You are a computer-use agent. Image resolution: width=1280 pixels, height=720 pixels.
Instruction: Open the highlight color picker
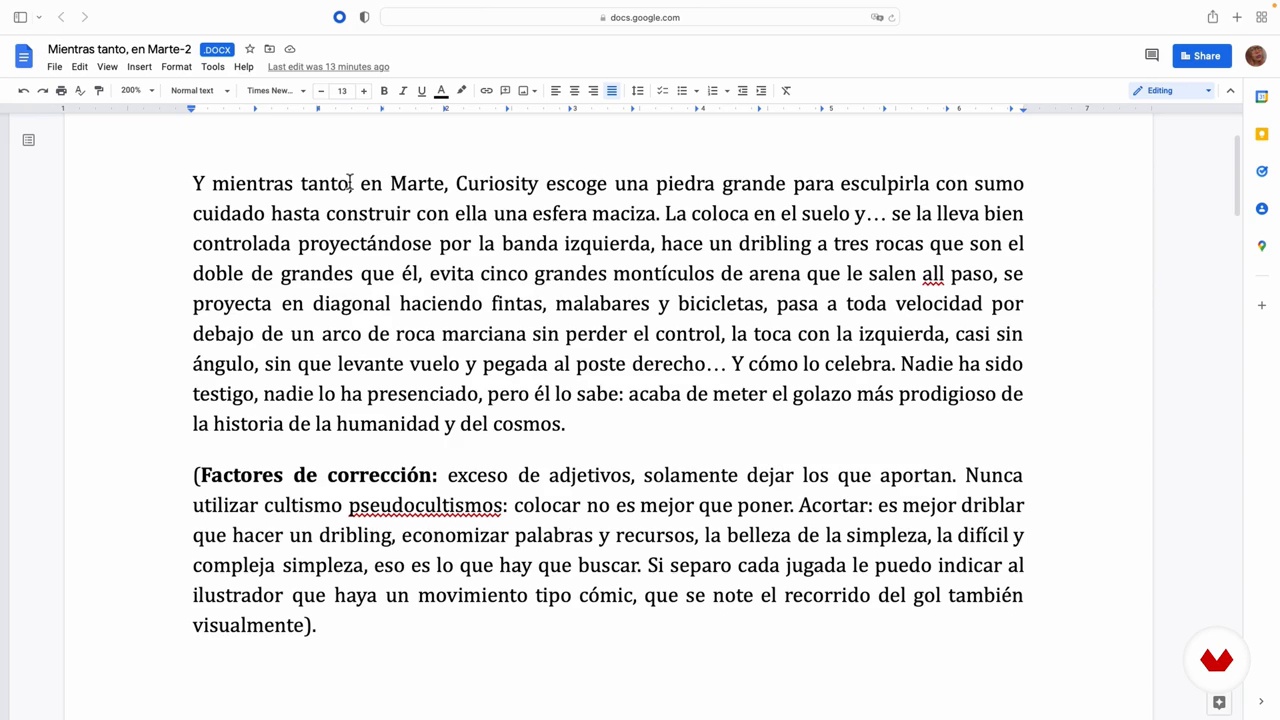point(461,91)
